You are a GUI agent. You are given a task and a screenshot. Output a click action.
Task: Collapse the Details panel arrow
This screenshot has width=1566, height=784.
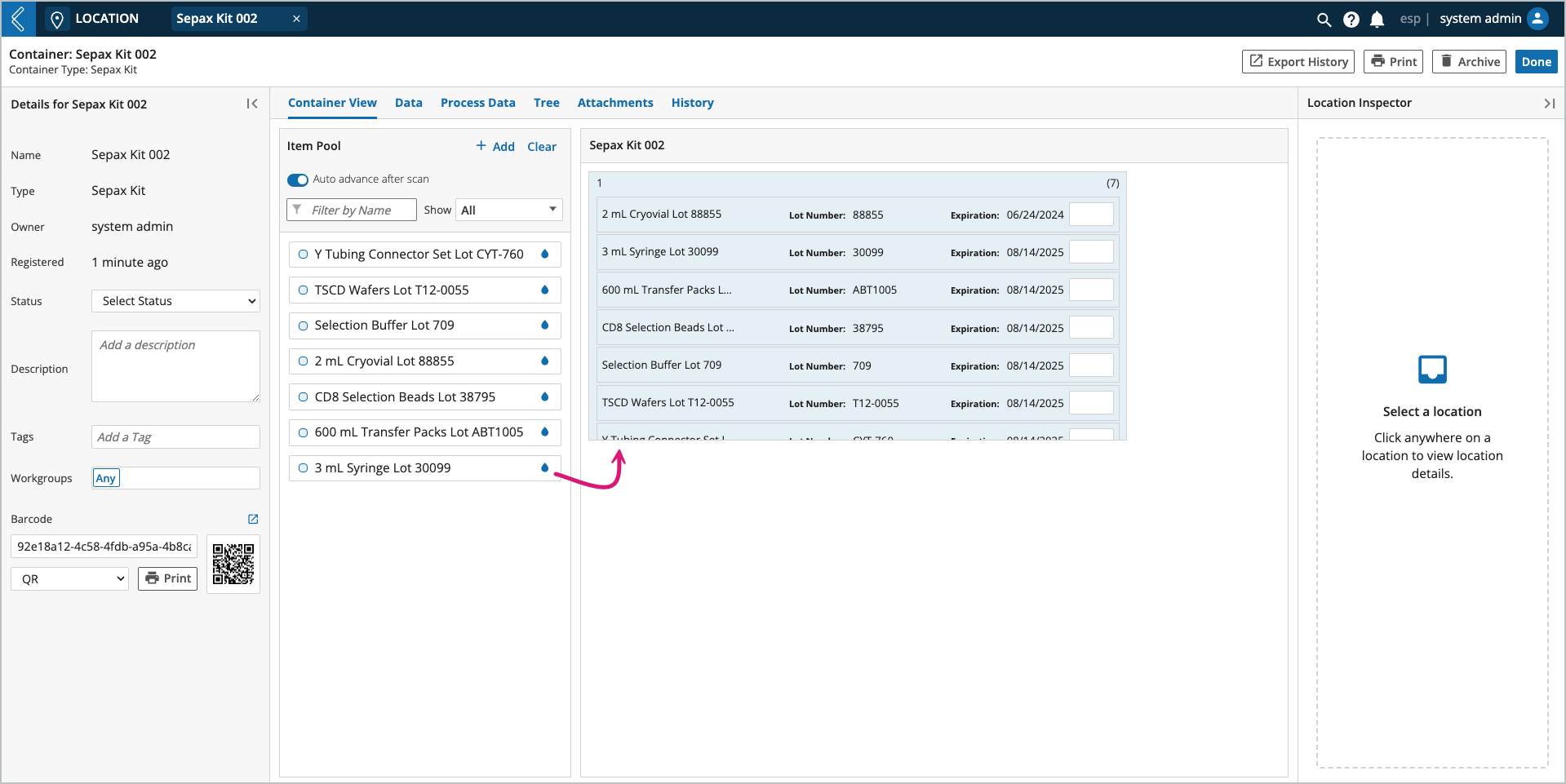252,104
